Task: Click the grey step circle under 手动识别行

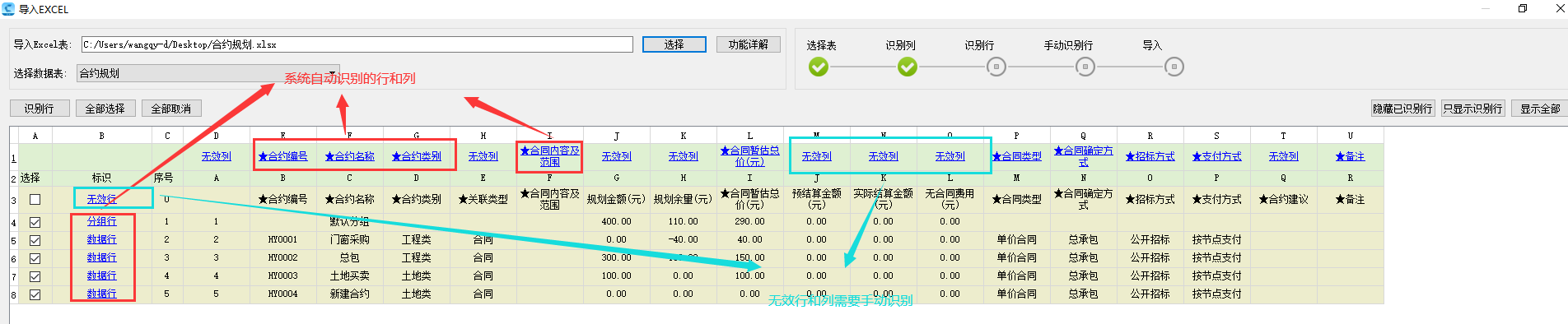Action: click(1085, 67)
